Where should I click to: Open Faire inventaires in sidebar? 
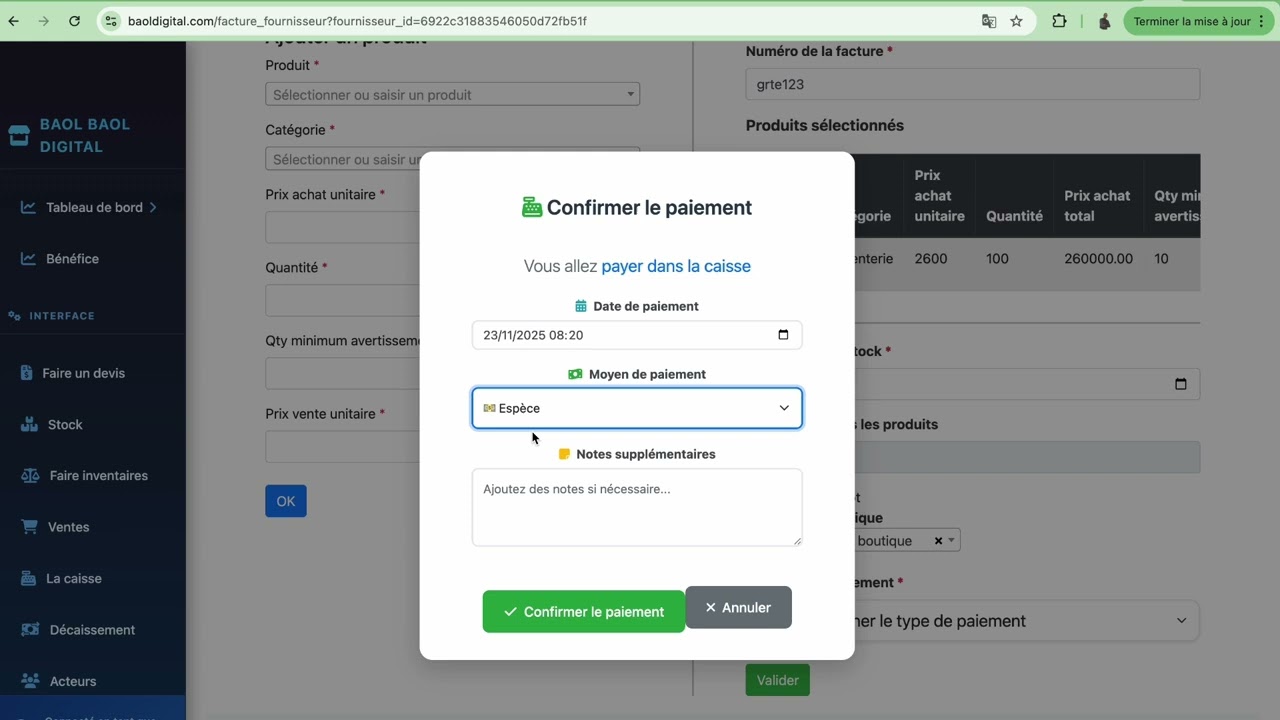(x=98, y=476)
